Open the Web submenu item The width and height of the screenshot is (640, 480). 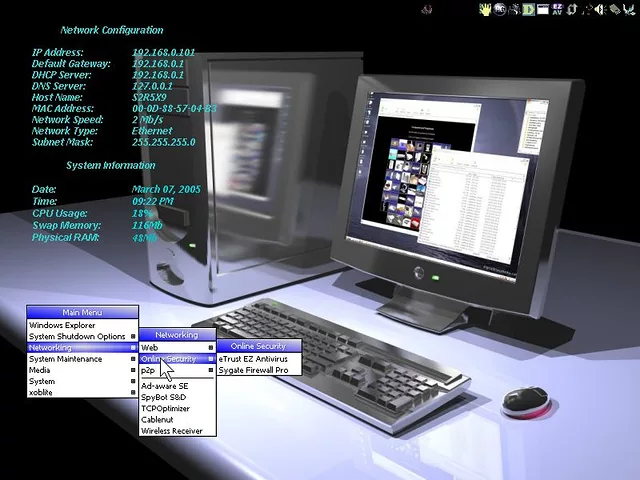(x=150, y=347)
